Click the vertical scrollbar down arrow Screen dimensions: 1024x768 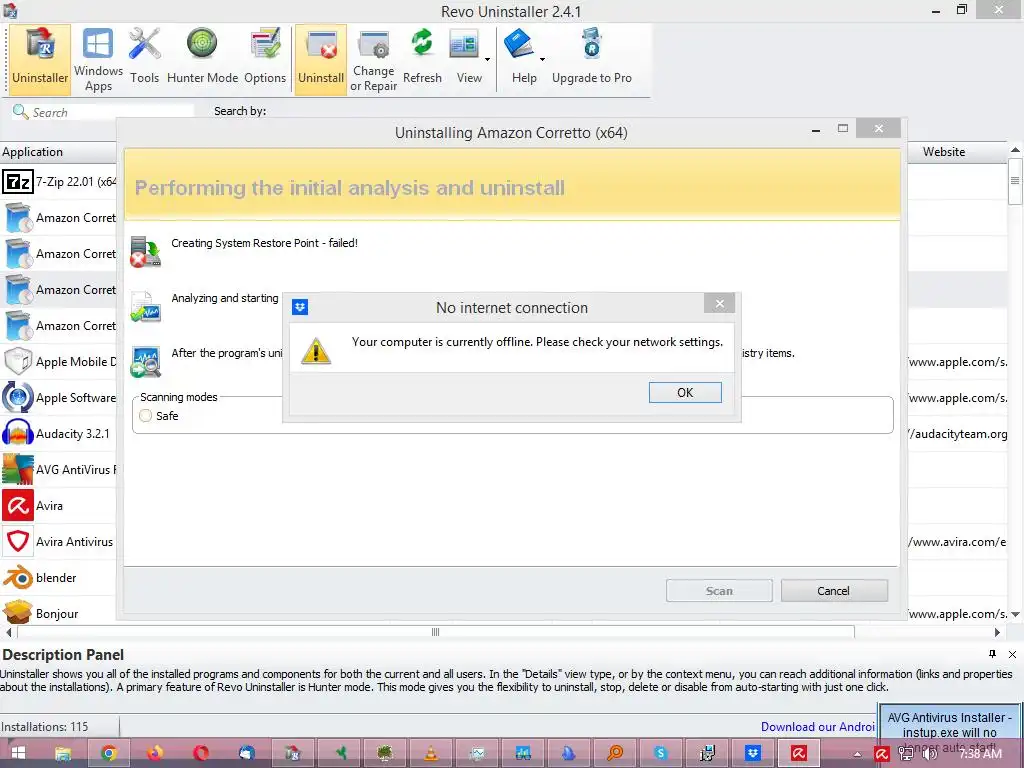point(1016,615)
